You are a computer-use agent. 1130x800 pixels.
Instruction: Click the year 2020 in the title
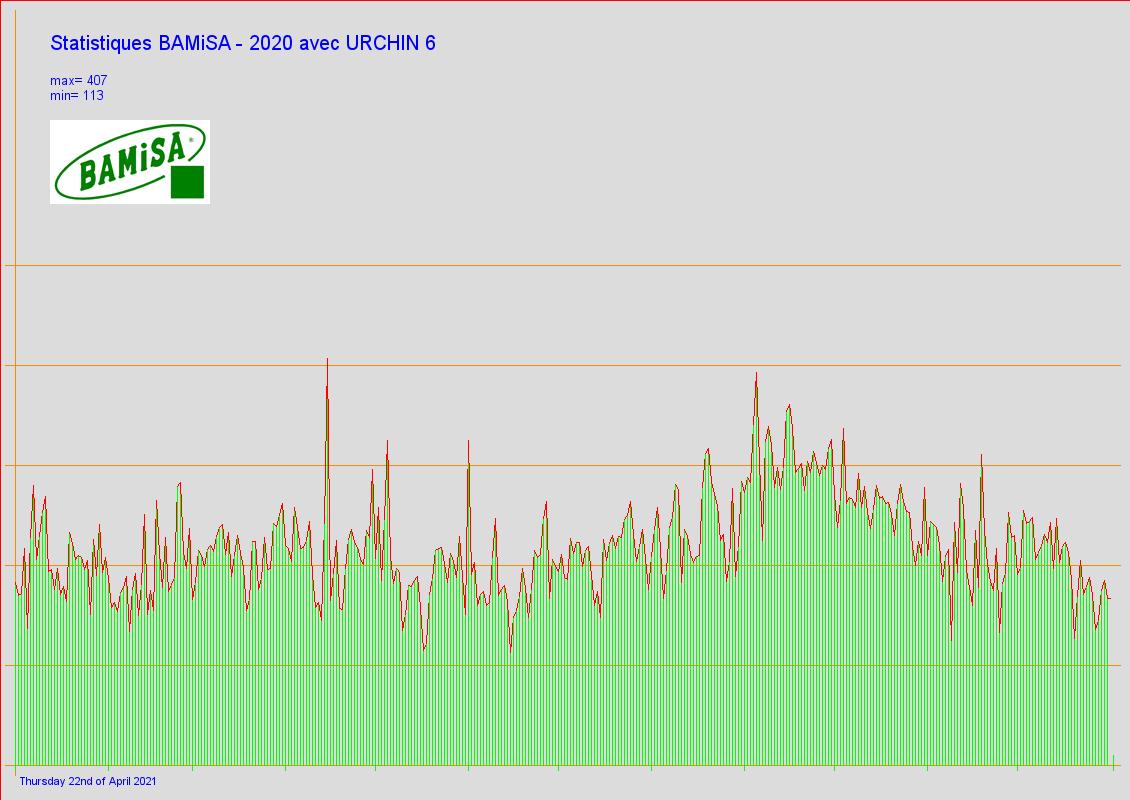point(268,43)
